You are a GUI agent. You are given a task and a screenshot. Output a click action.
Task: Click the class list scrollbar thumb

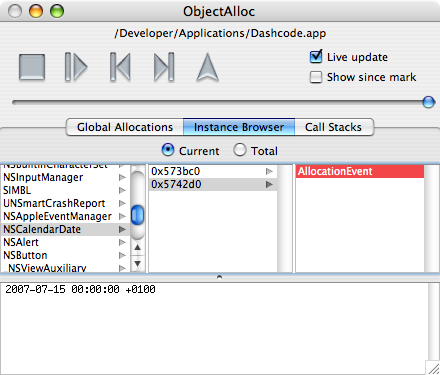[137, 215]
